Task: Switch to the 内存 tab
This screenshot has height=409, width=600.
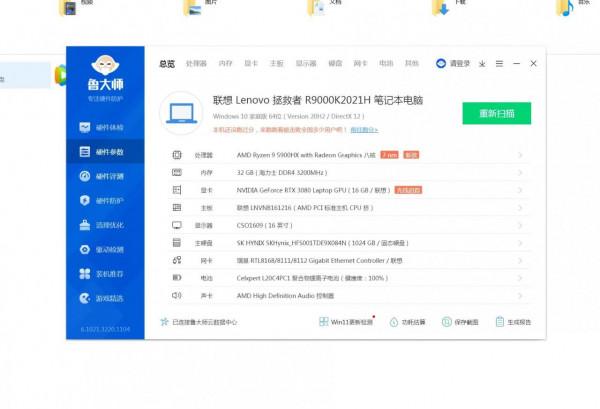Action: tap(225, 64)
